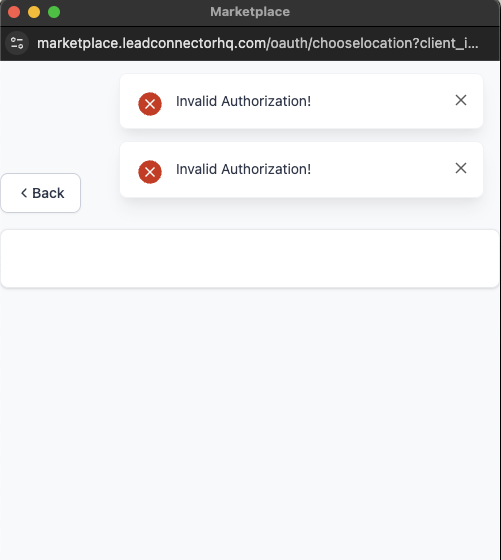This screenshot has height=560, width=501.
Task: Click the red error icon in top toast
Action: click(x=150, y=104)
